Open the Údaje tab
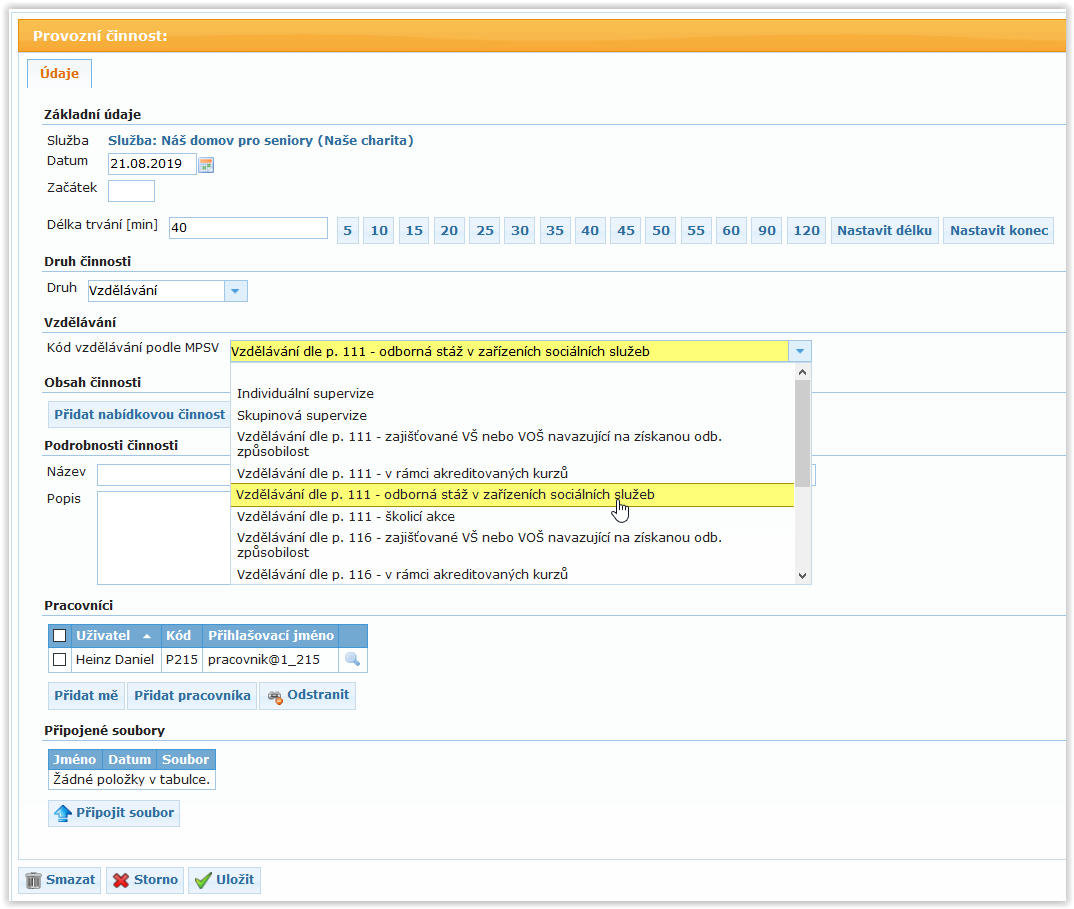The height and width of the screenshot is (909, 1074). click(60, 73)
